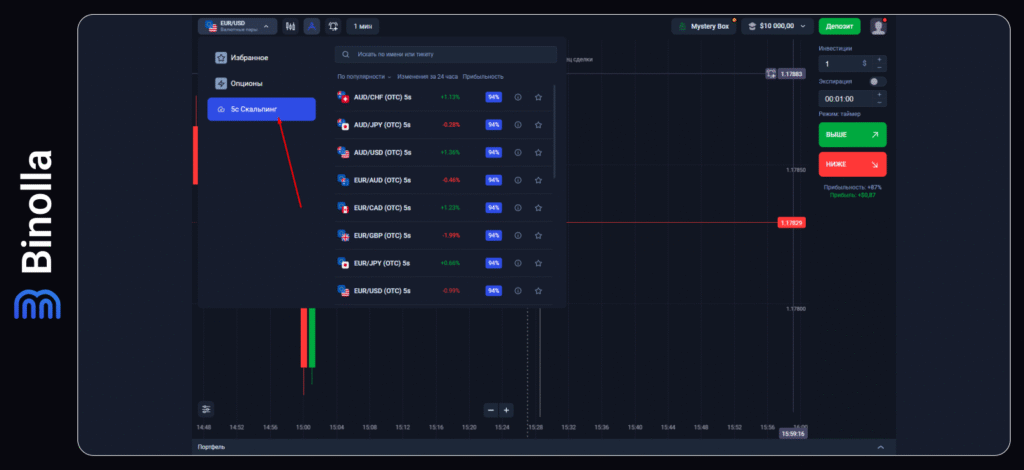
Task: Click the asset search input field
Action: [x=445, y=55]
